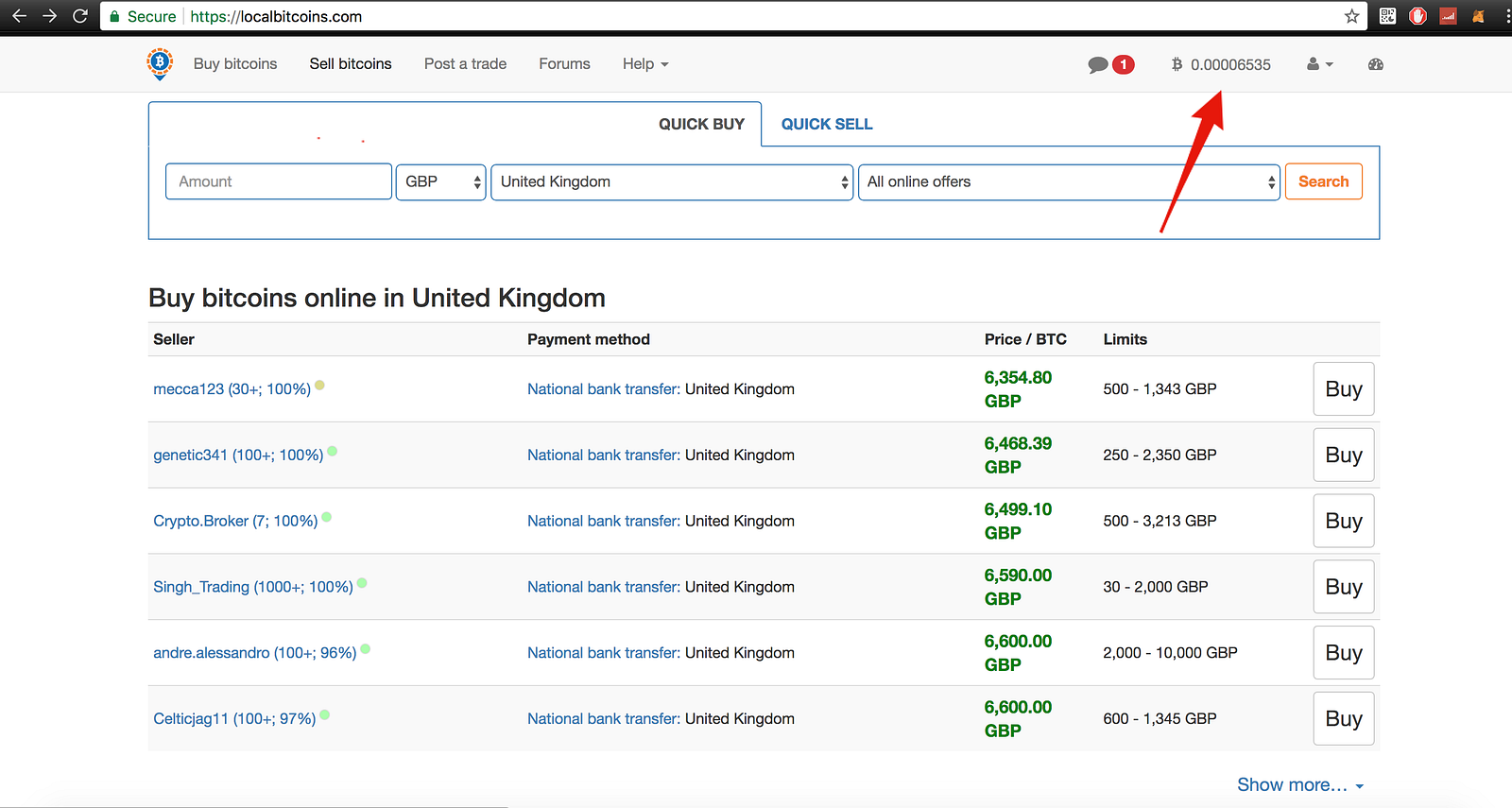Click the price 6,354.80 GBP
This screenshot has height=808, width=1512.
[x=1018, y=389]
